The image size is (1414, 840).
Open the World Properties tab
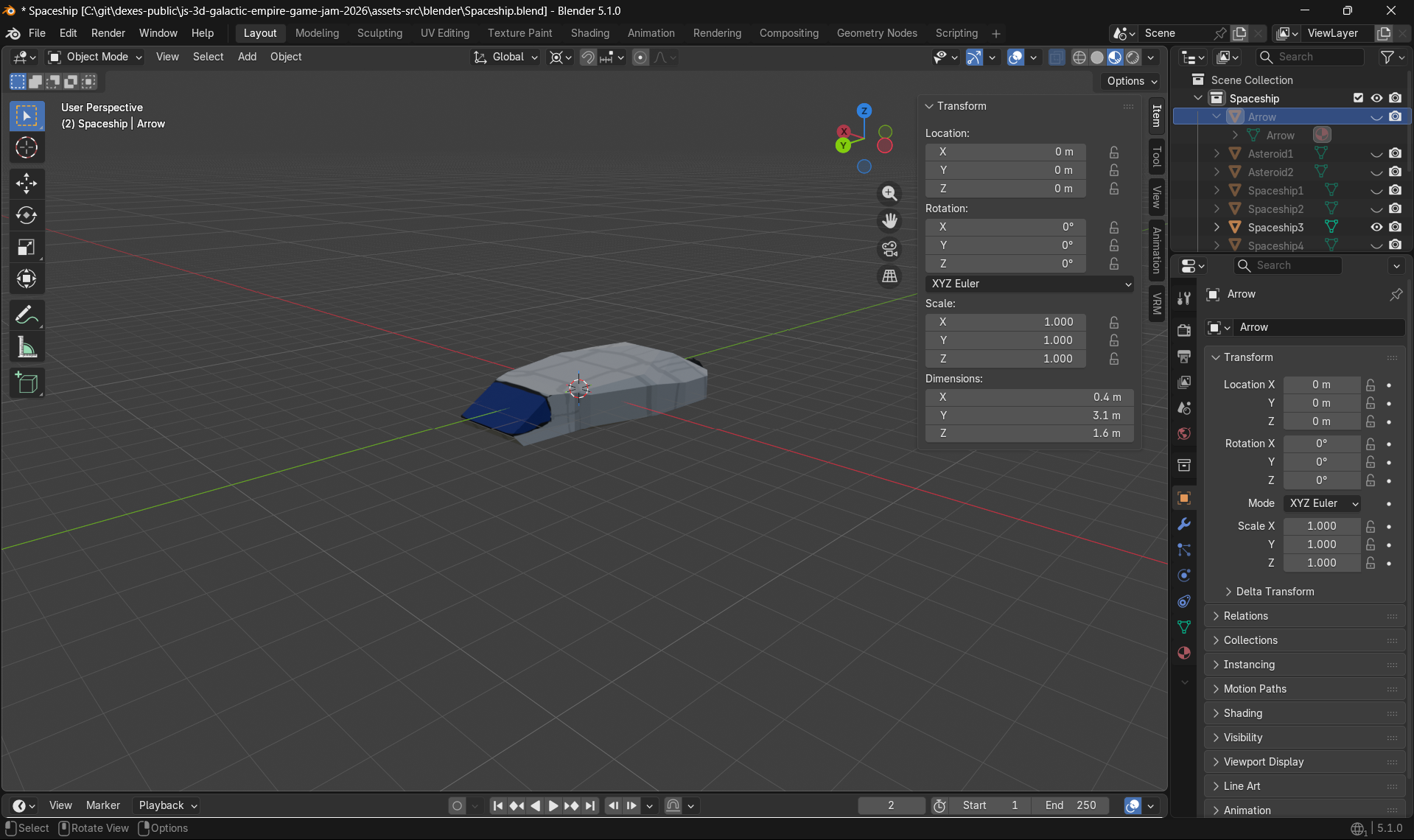[1183, 433]
